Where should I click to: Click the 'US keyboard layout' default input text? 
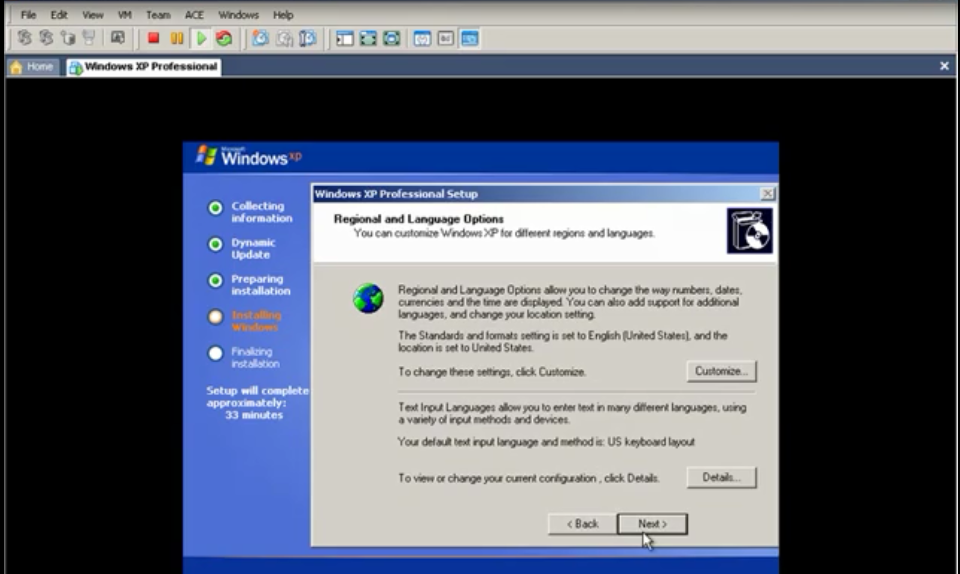tap(651, 442)
